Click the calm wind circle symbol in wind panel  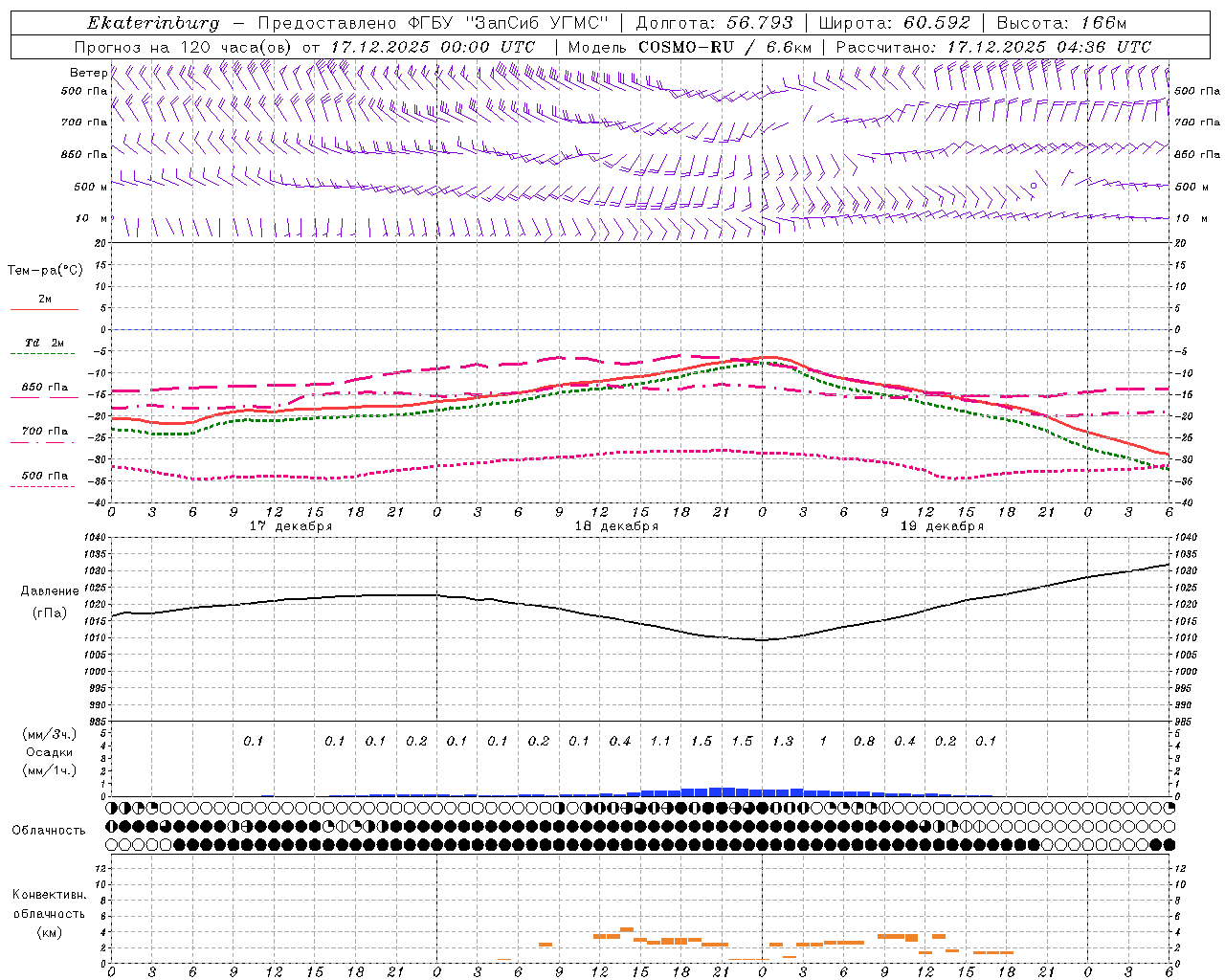click(x=1034, y=187)
